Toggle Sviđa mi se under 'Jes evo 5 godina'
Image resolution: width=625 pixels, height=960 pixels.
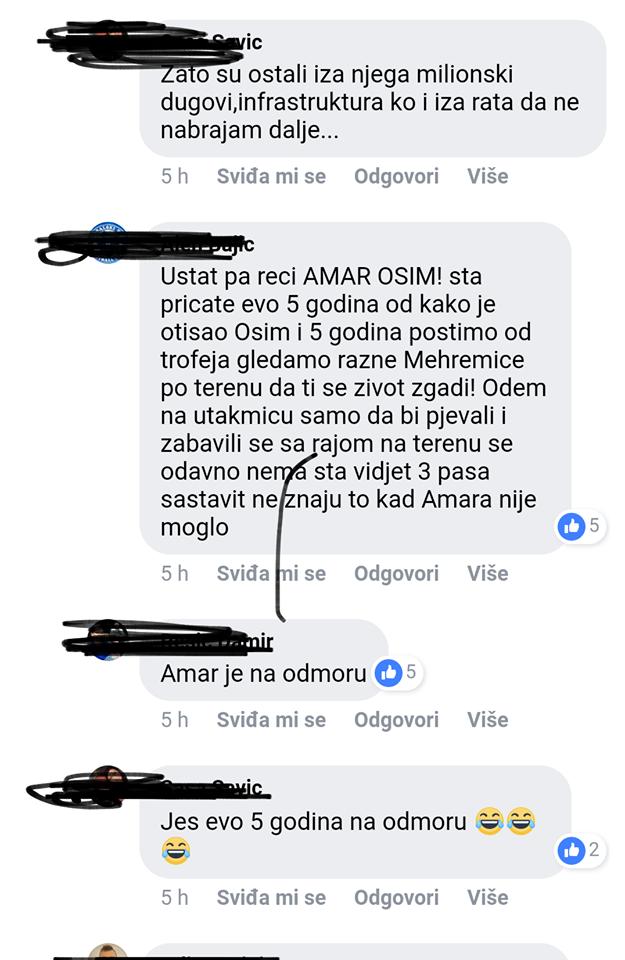point(271,898)
